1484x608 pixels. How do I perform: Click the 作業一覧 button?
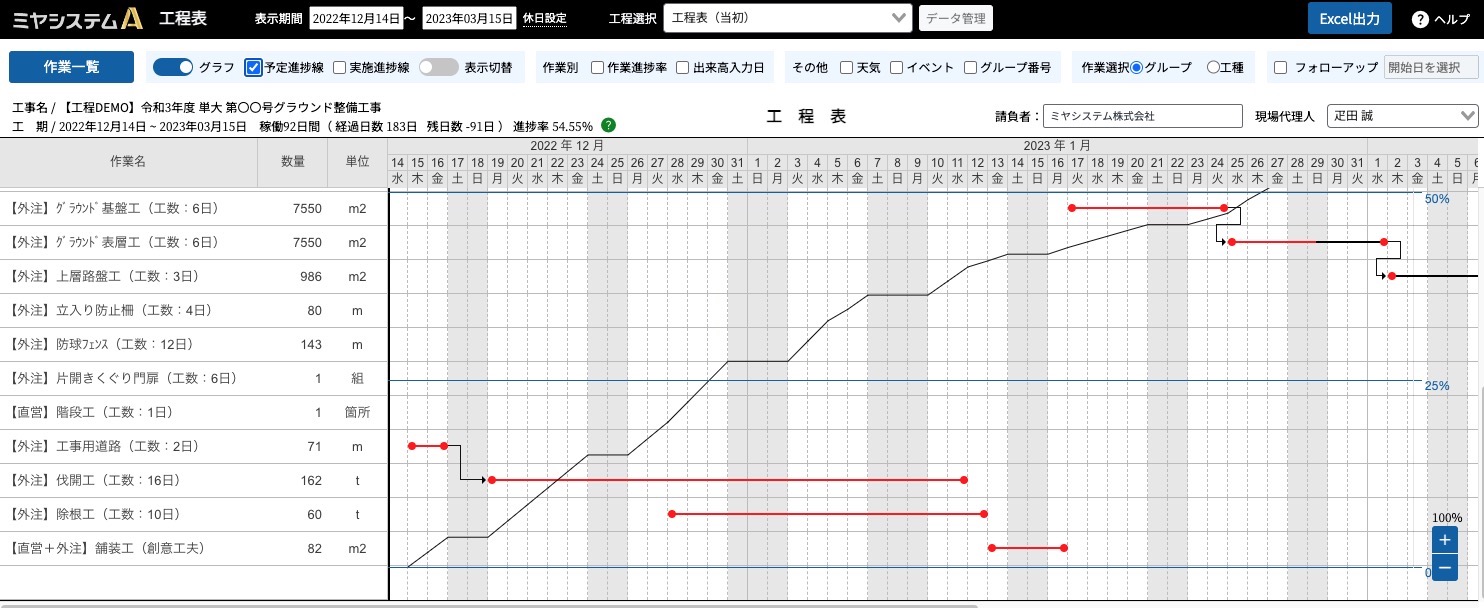click(x=71, y=67)
